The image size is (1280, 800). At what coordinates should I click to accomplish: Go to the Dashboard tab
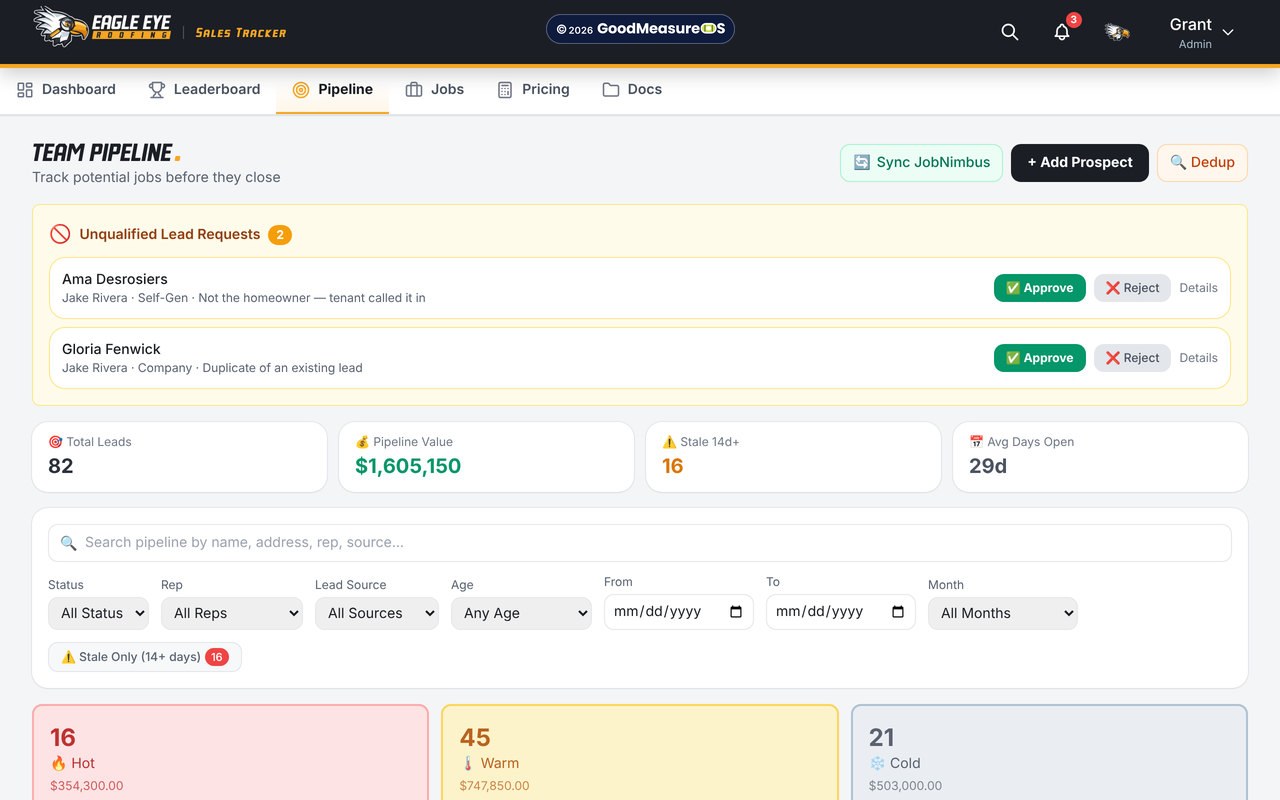(67, 90)
